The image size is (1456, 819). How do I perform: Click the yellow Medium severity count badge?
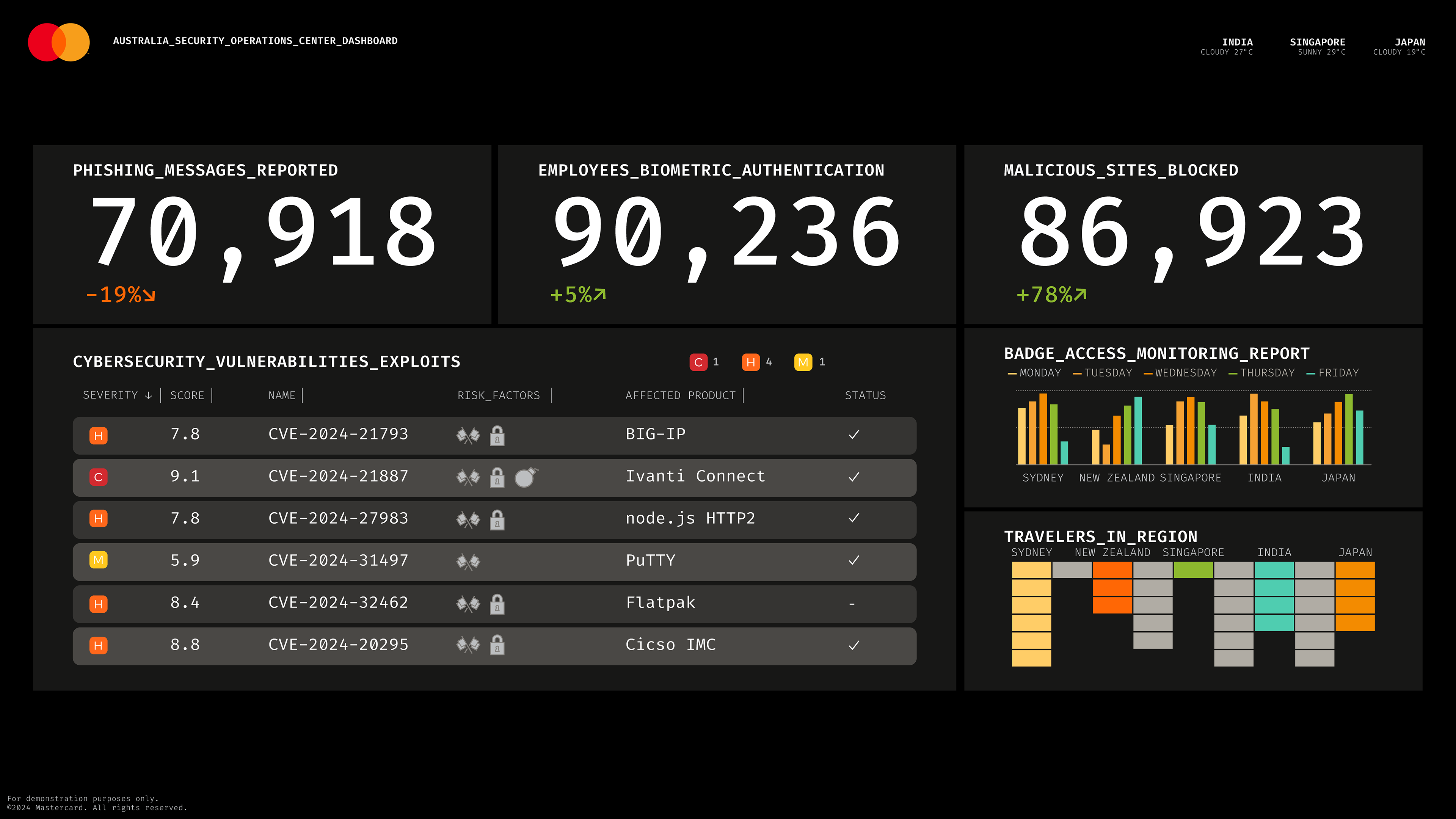pos(803,362)
